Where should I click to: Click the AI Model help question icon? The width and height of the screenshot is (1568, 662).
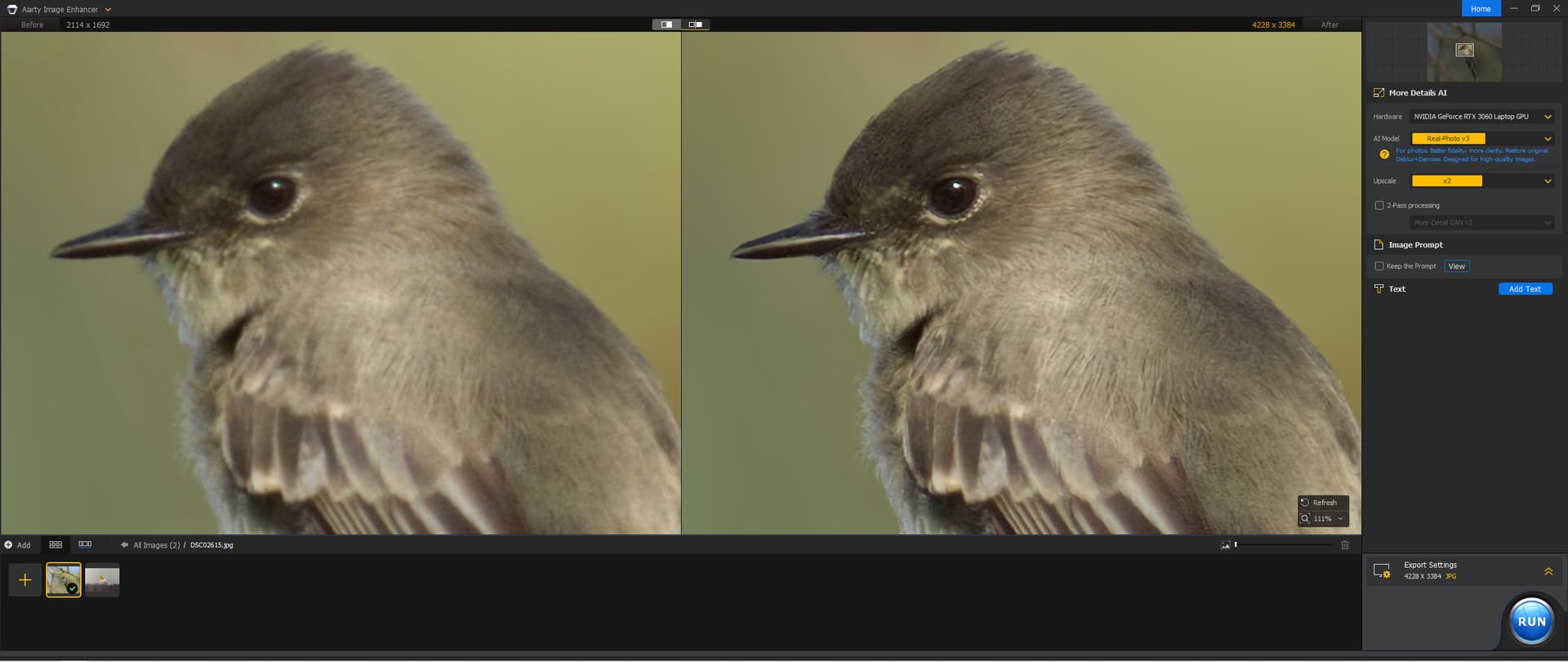pyautogui.click(x=1384, y=154)
